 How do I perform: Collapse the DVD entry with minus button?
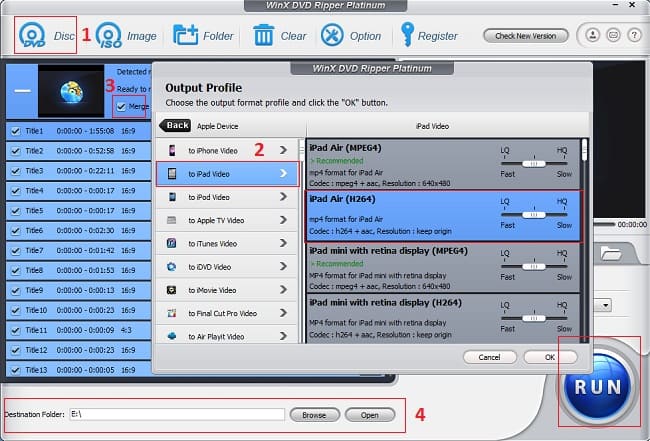click(22, 91)
